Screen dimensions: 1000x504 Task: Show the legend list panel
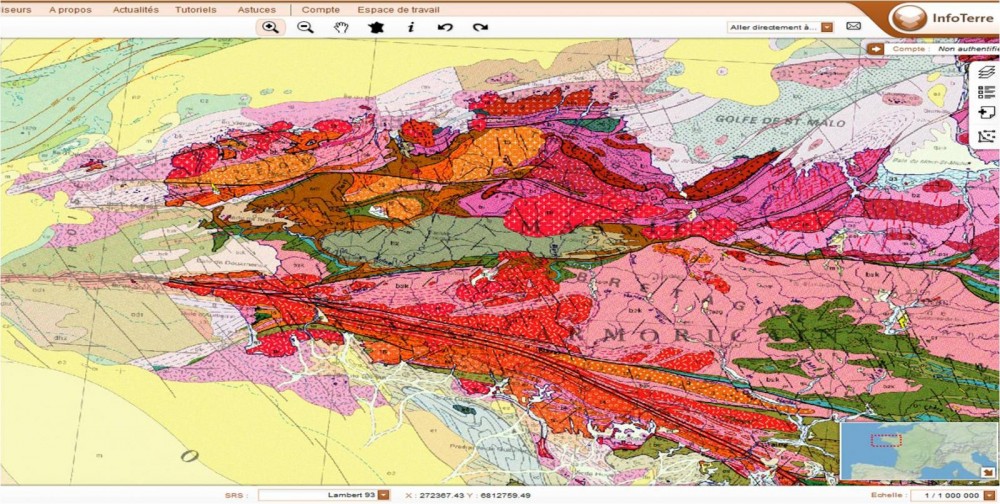986,92
